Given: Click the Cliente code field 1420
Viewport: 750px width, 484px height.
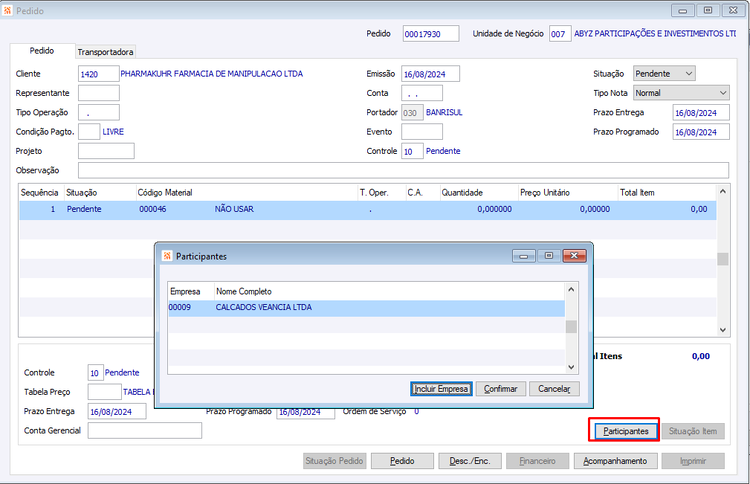Looking at the screenshot, I should point(99,74).
